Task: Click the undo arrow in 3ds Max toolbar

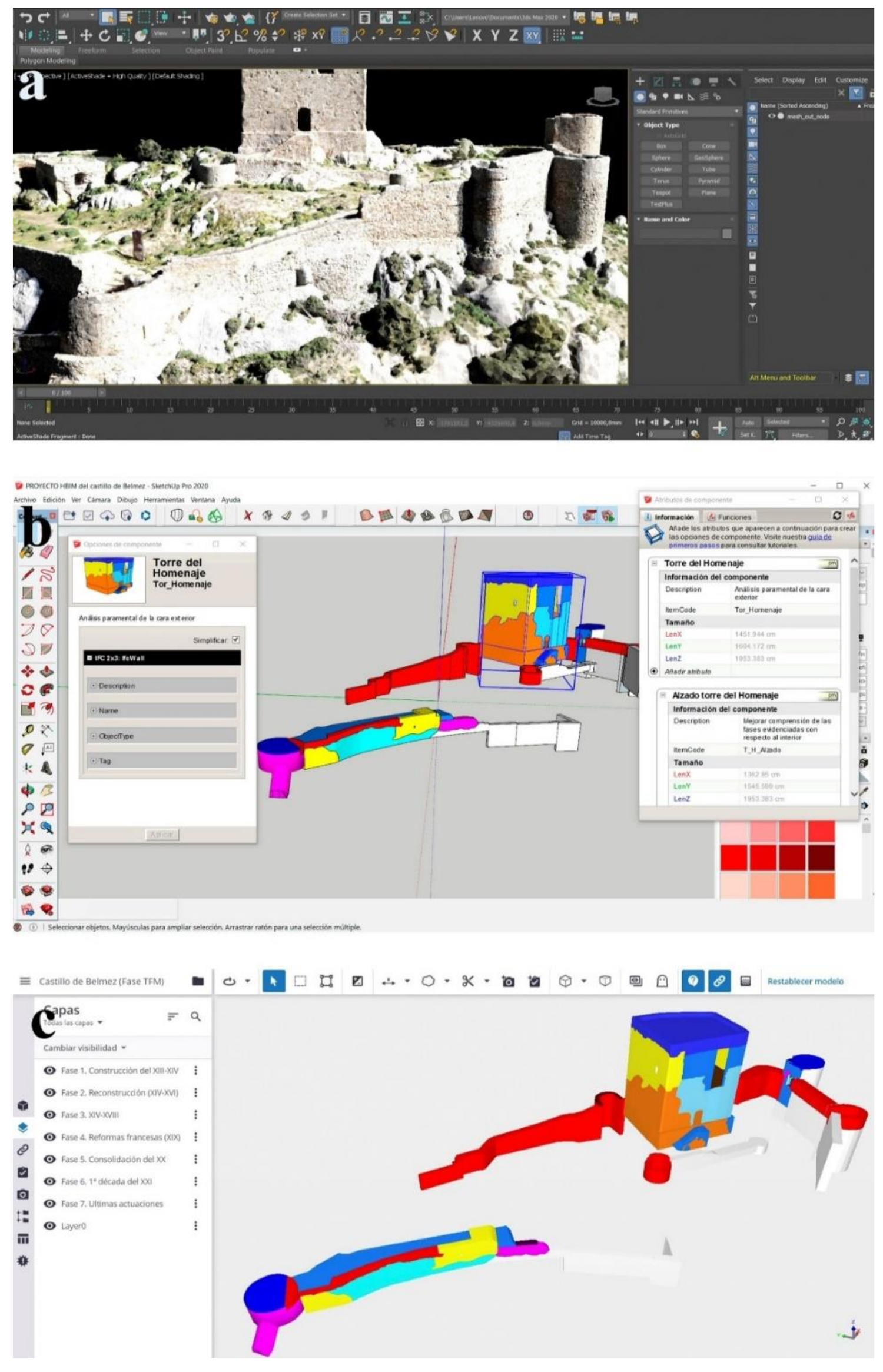Action: (25, 18)
